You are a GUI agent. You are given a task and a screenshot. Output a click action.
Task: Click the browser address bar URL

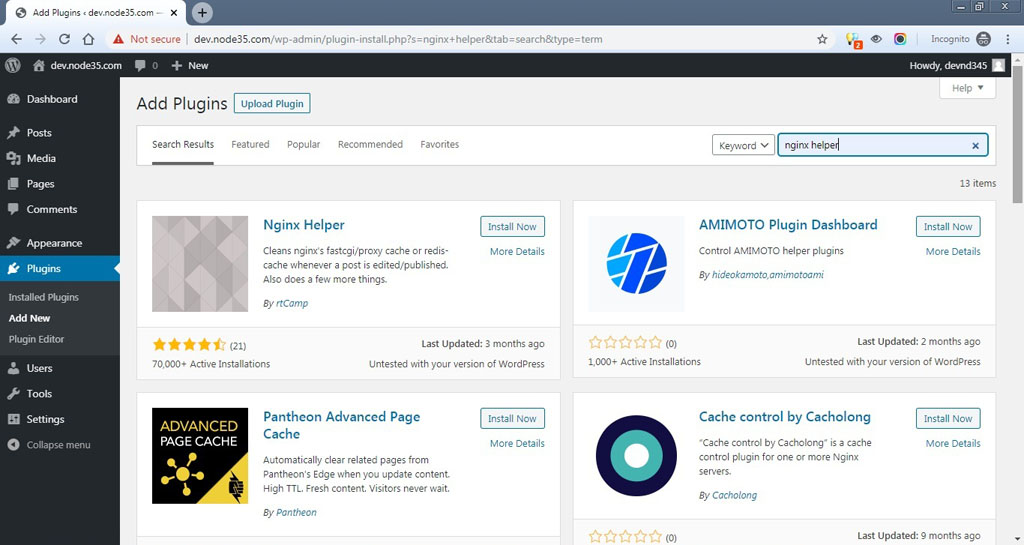[x=398, y=39]
